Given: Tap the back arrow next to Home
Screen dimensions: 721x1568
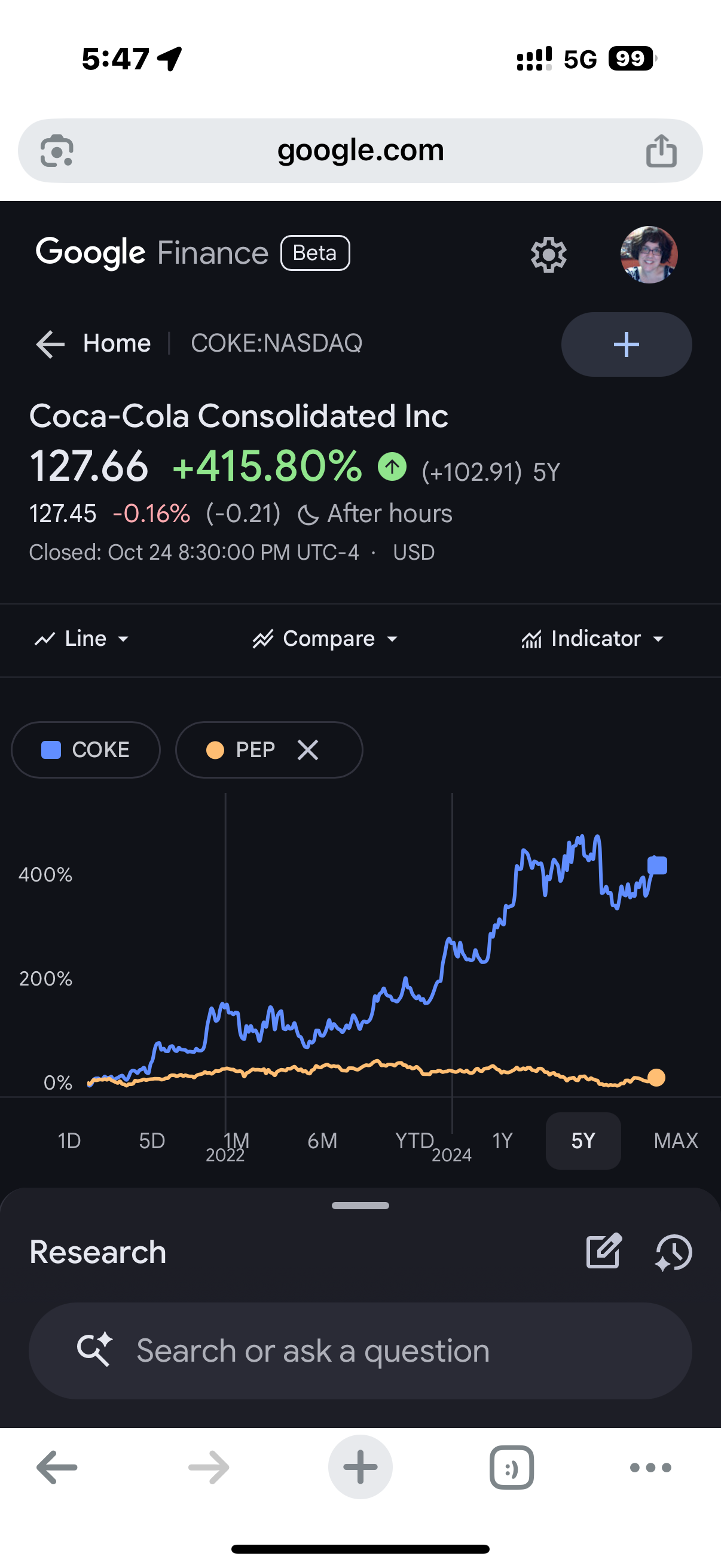Looking at the screenshot, I should tap(50, 344).
